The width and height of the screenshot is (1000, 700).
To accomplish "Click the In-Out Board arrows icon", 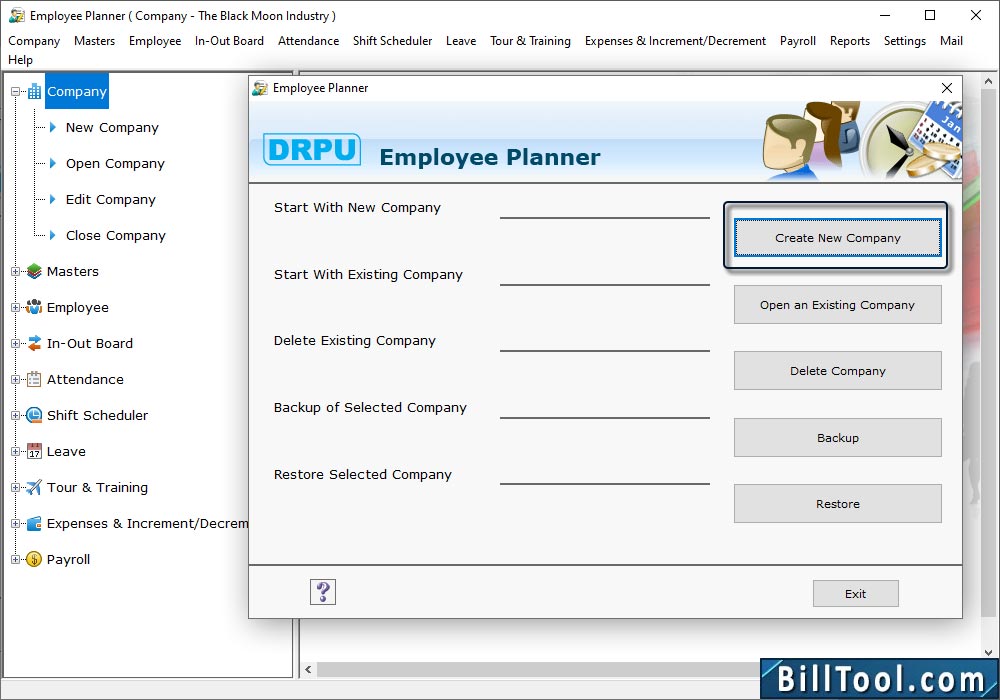I will tap(34, 344).
